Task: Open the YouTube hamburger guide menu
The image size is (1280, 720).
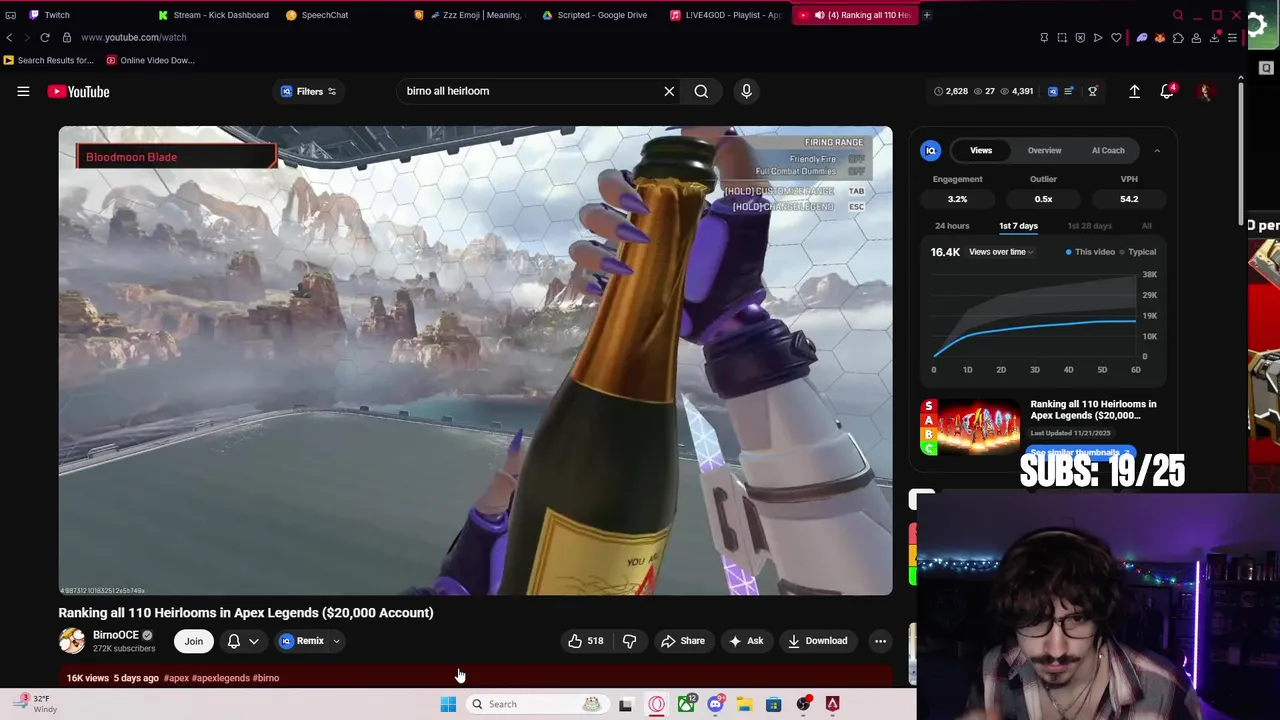Action: pos(23,91)
